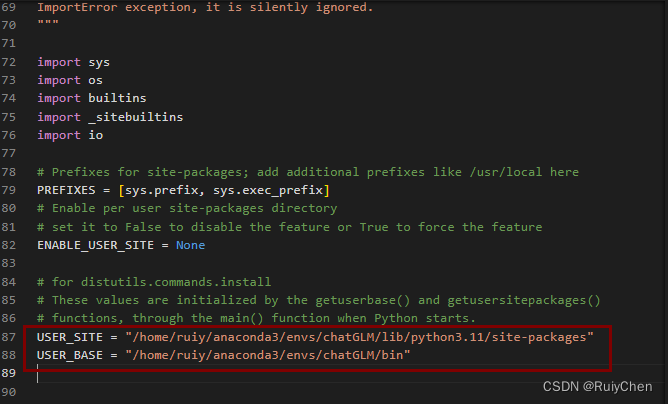Click the site-packages path string on line 87
Screen dimensions: 668x404
coord(359,337)
